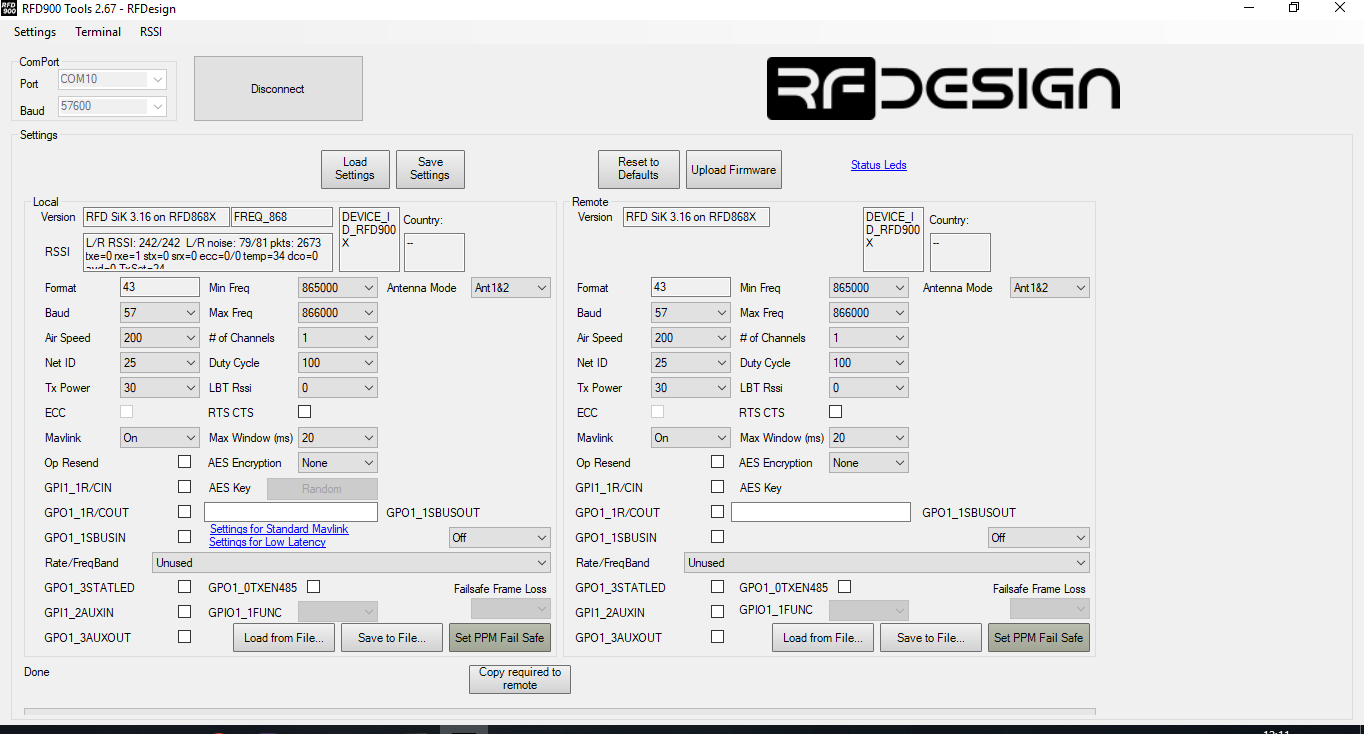Check GPO1_0TXEN485 on the remote modem

click(x=844, y=587)
